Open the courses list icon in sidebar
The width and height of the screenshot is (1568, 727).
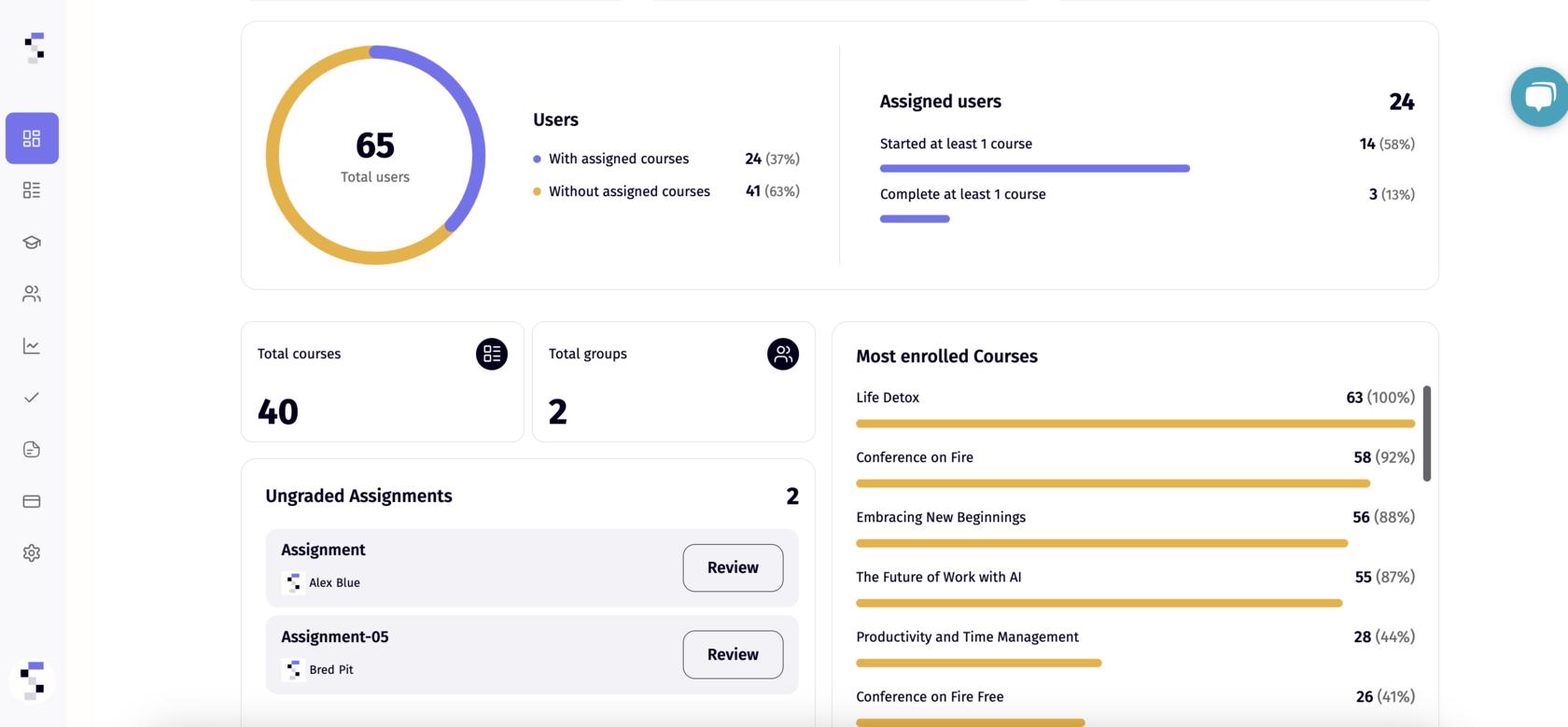point(32,190)
